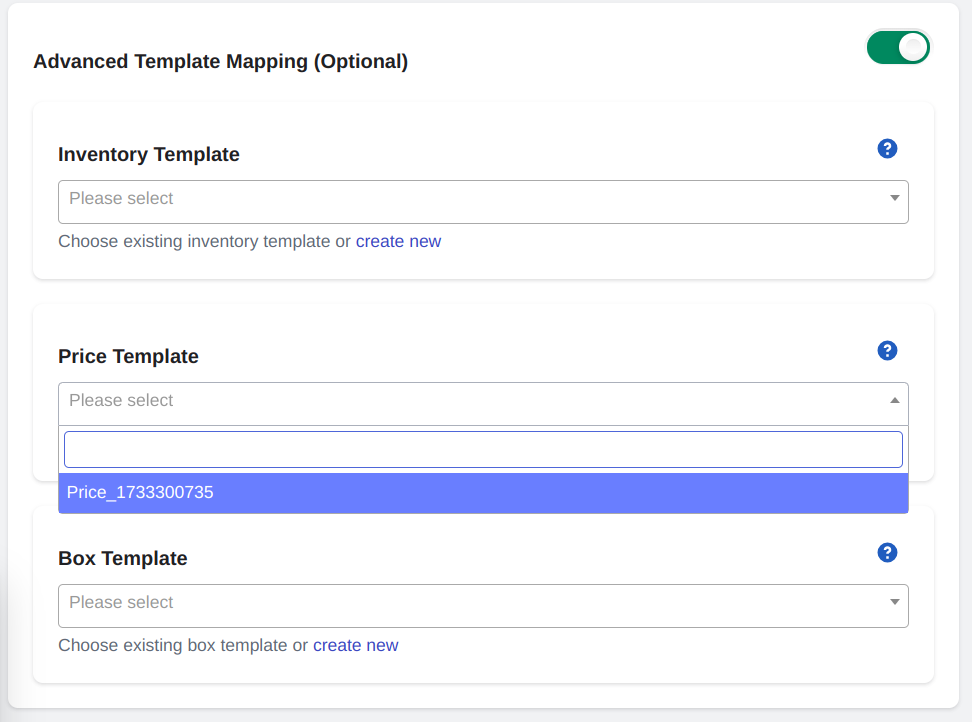This screenshot has height=722, width=972.
Task: Click 'Choose existing box template' helper text
Action: click(x=173, y=645)
